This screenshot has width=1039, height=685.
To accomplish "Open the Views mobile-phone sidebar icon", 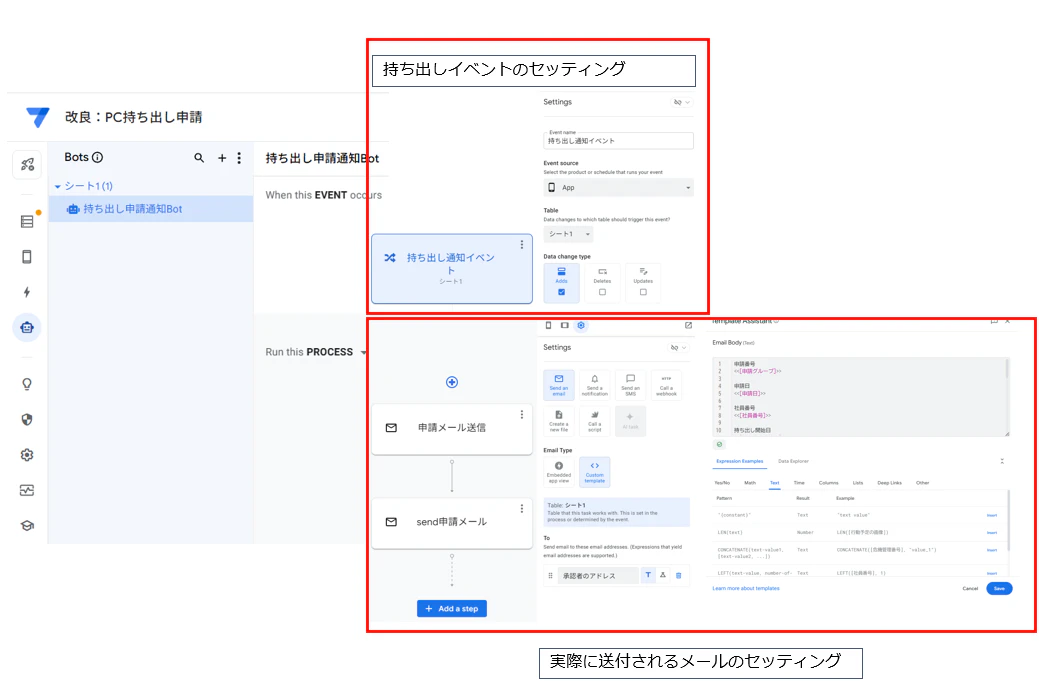I will tap(27, 257).
